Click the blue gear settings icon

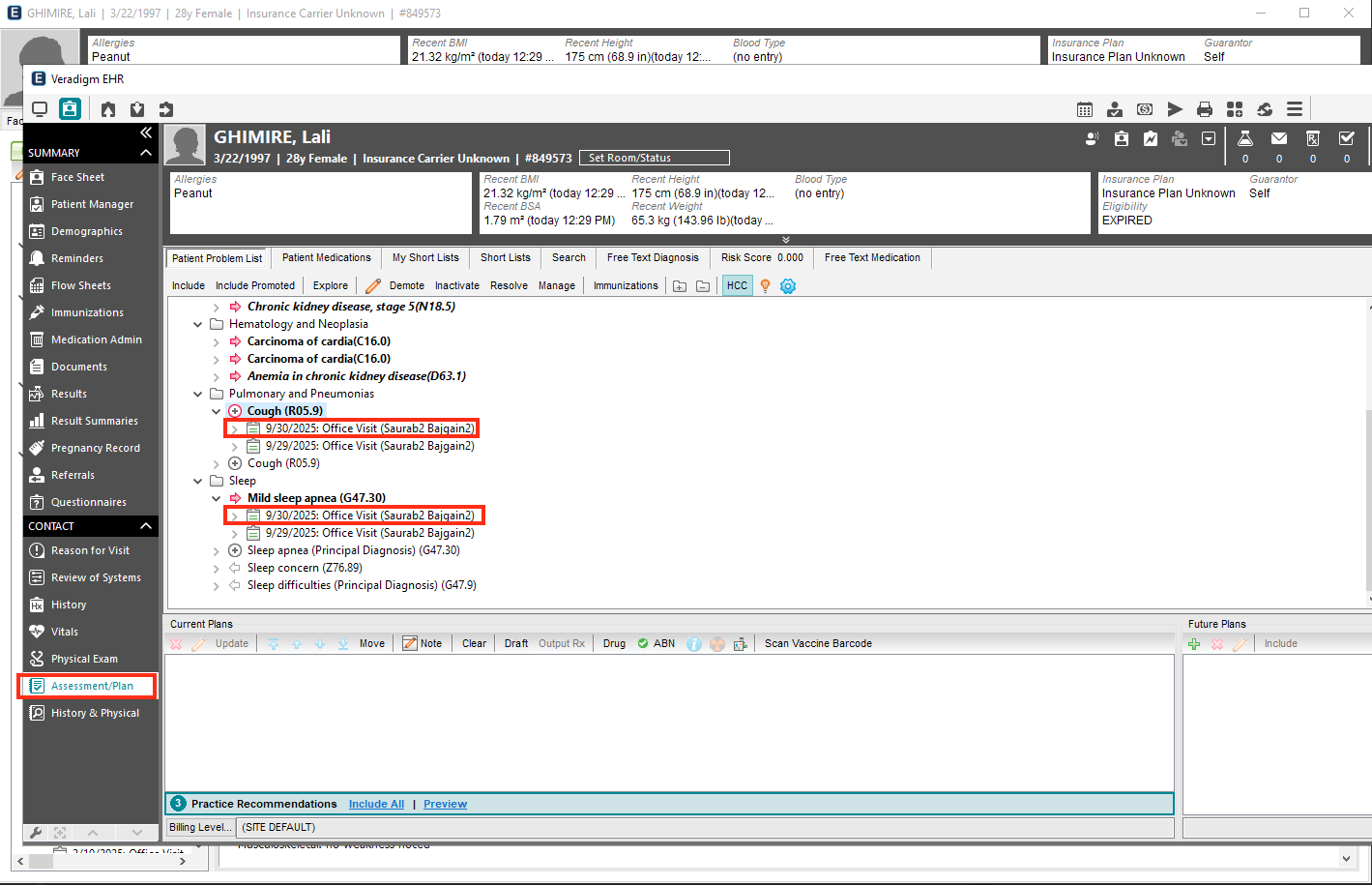pyautogui.click(x=788, y=286)
